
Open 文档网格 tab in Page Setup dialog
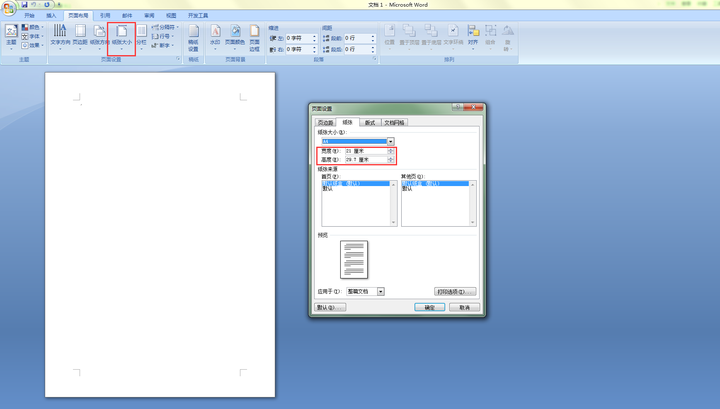pyautogui.click(x=394, y=123)
